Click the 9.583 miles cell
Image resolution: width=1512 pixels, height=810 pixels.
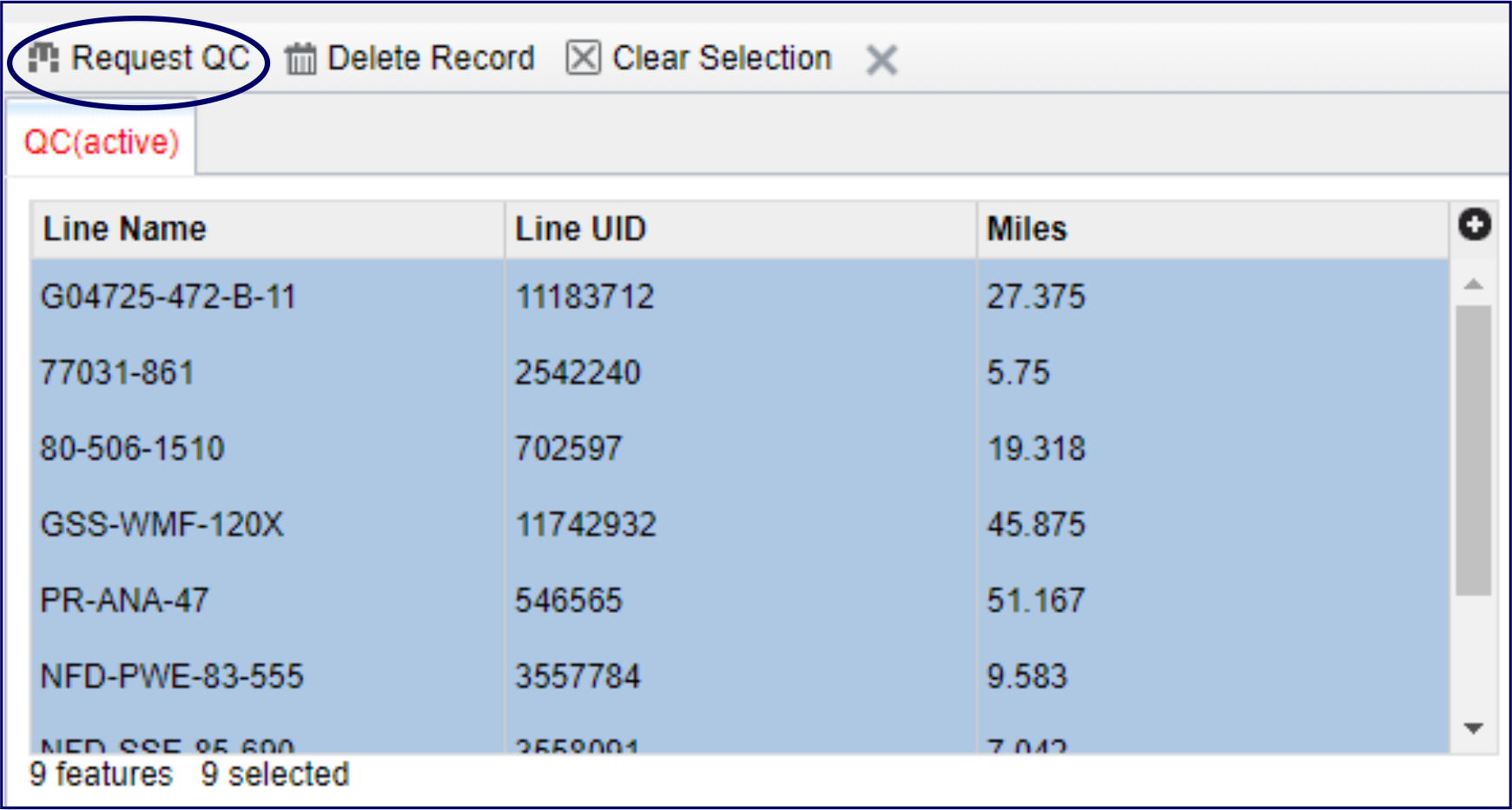pyautogui.click(x=1027, y=676)
